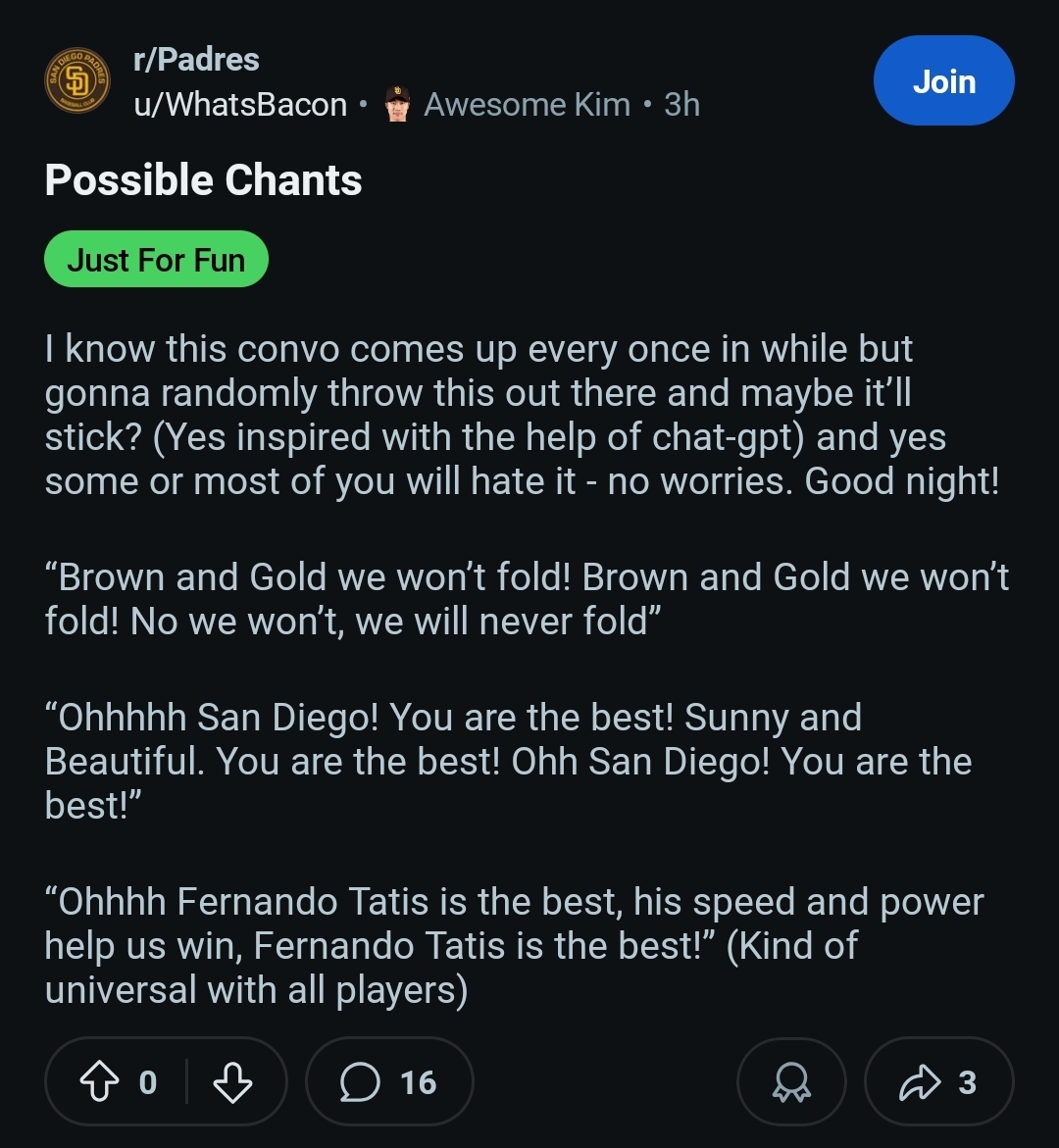Tap the vote score showing 0
The height and width of the screenshot is (1148, 1059).
tap(148, 1083)
